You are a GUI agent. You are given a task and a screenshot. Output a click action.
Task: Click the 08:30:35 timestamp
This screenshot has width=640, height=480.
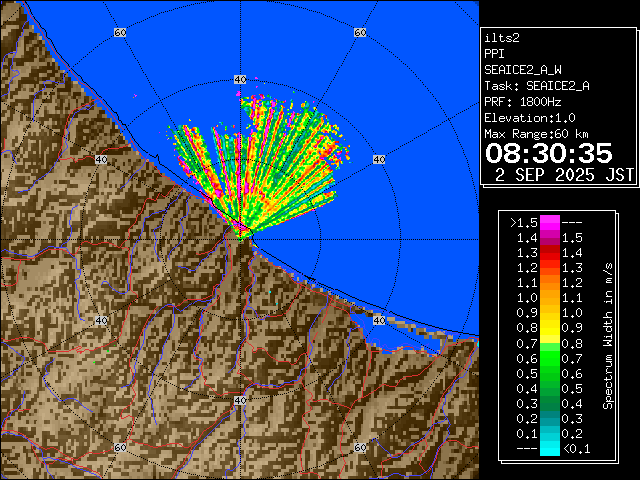pyautogui.click(x=548, y=153)
